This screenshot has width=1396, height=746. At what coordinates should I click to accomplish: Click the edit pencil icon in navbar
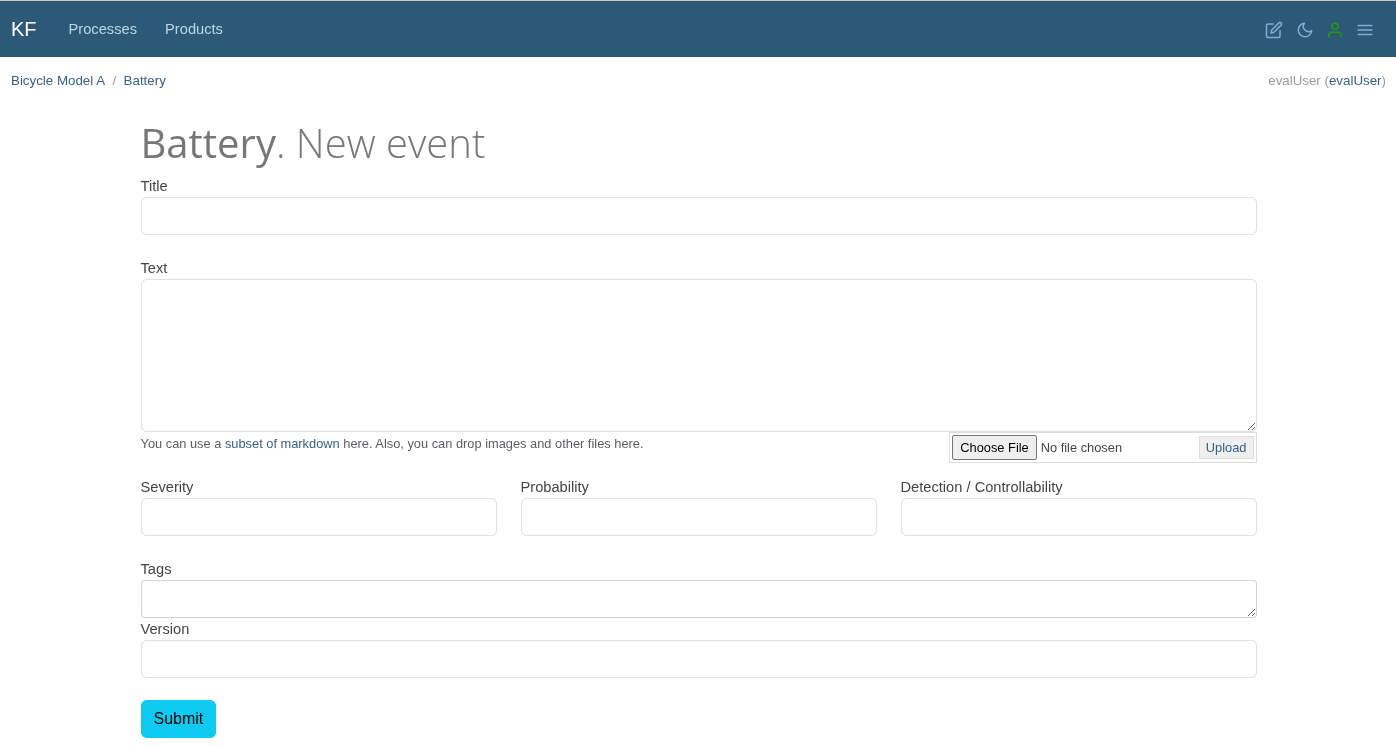pos(1273,30)
